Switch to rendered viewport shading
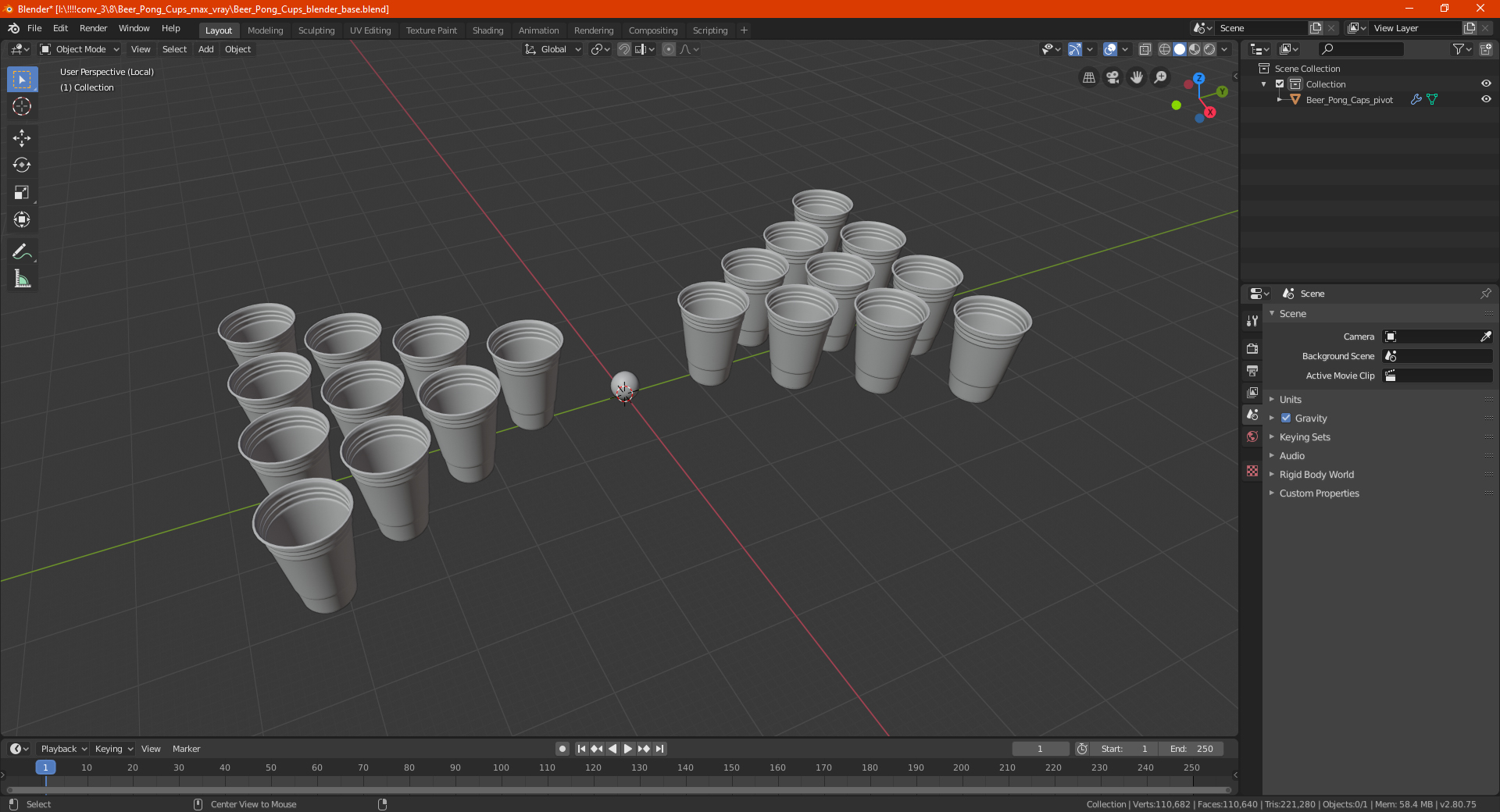The height and width of the screenshot is (812, 1500). click(x=1209, y=49)
